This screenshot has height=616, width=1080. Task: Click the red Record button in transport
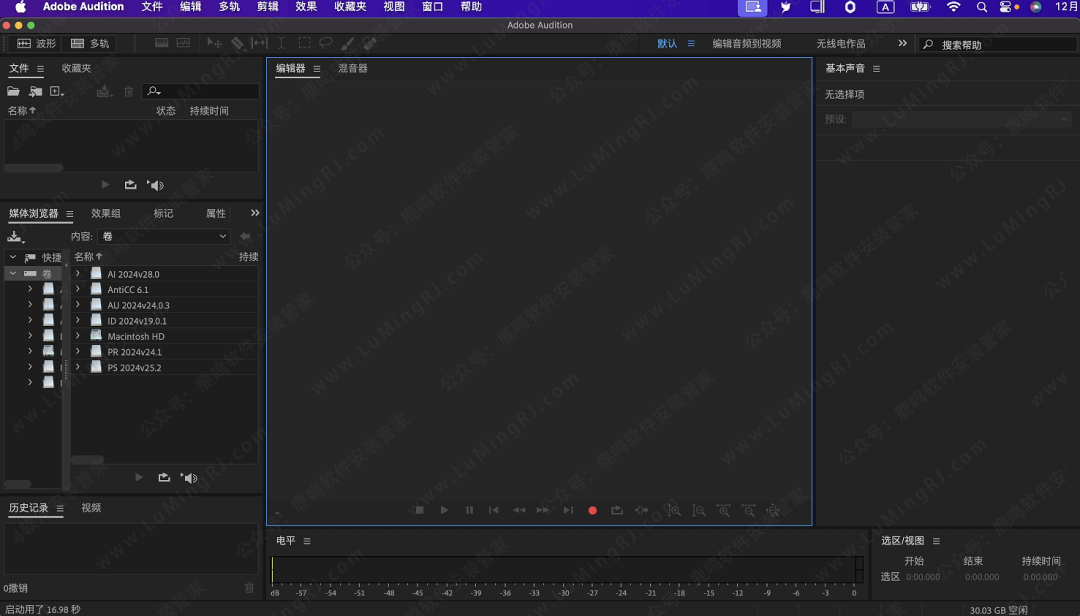pos(592,510)
